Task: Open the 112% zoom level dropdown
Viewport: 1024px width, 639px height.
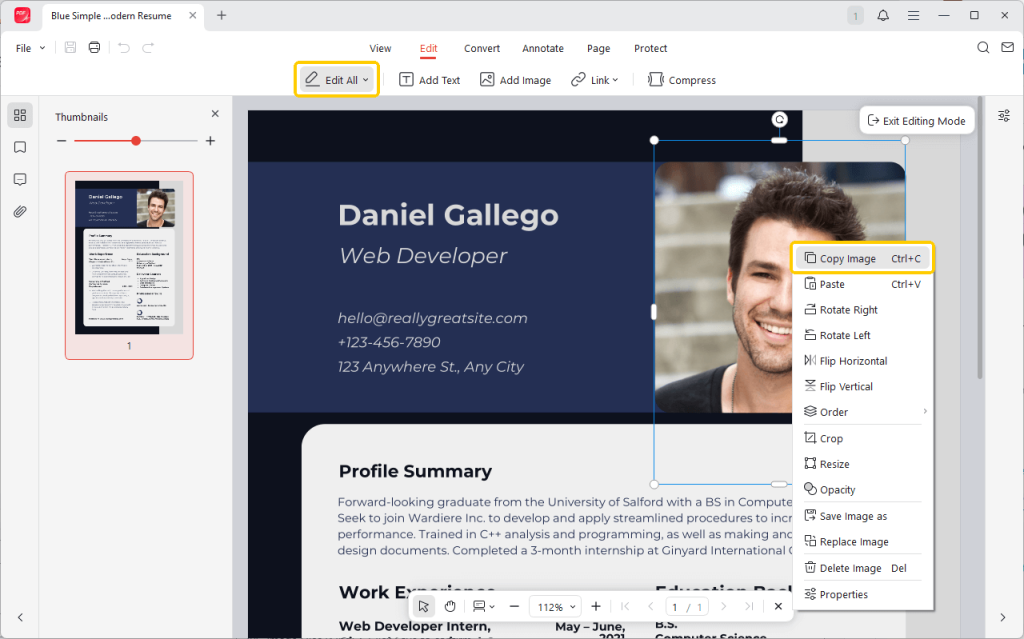Action: point(556,607)
